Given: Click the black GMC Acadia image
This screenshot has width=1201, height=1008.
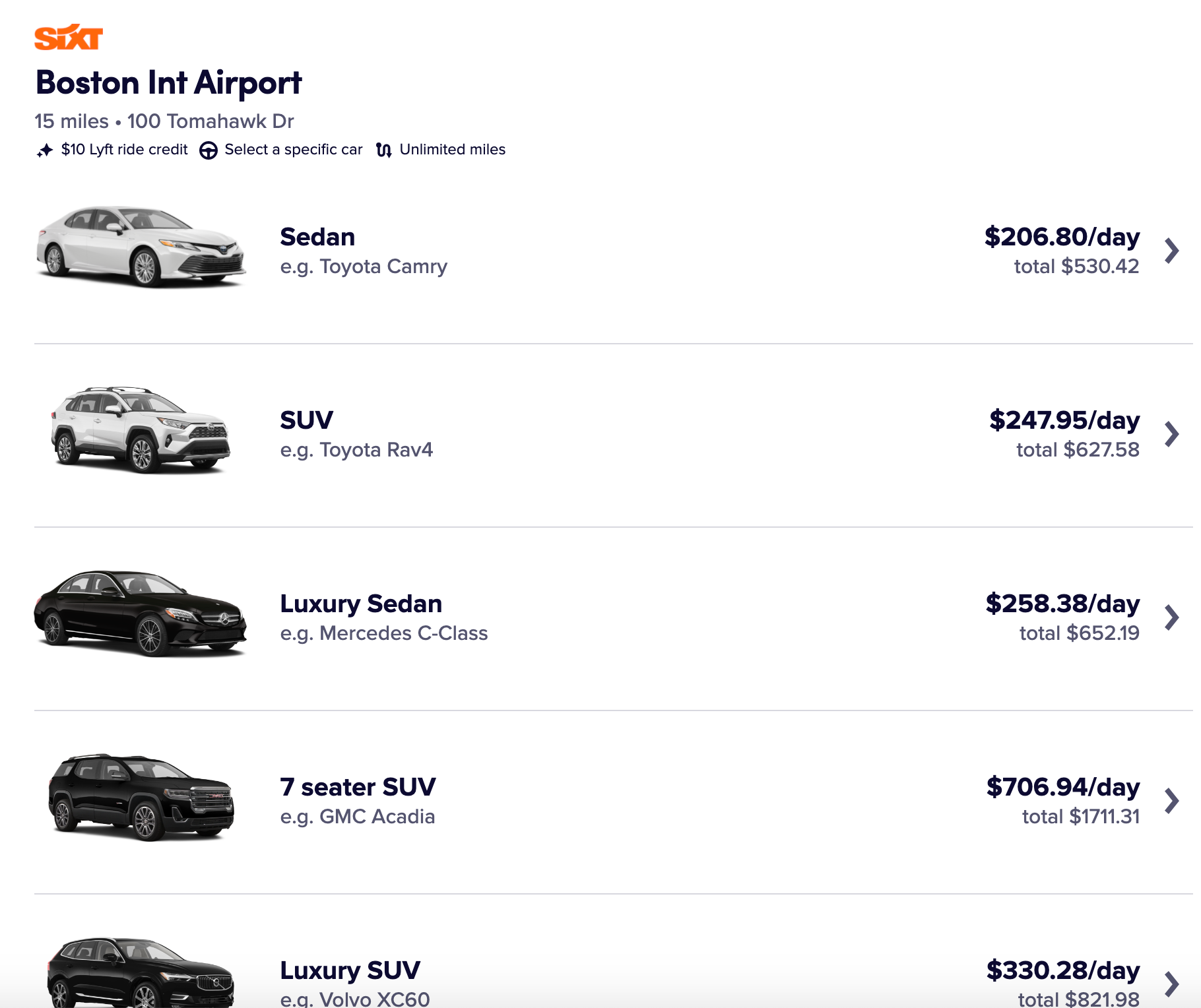Looking at the screenshot, I should pyautogui.click(x=141, y=797).
